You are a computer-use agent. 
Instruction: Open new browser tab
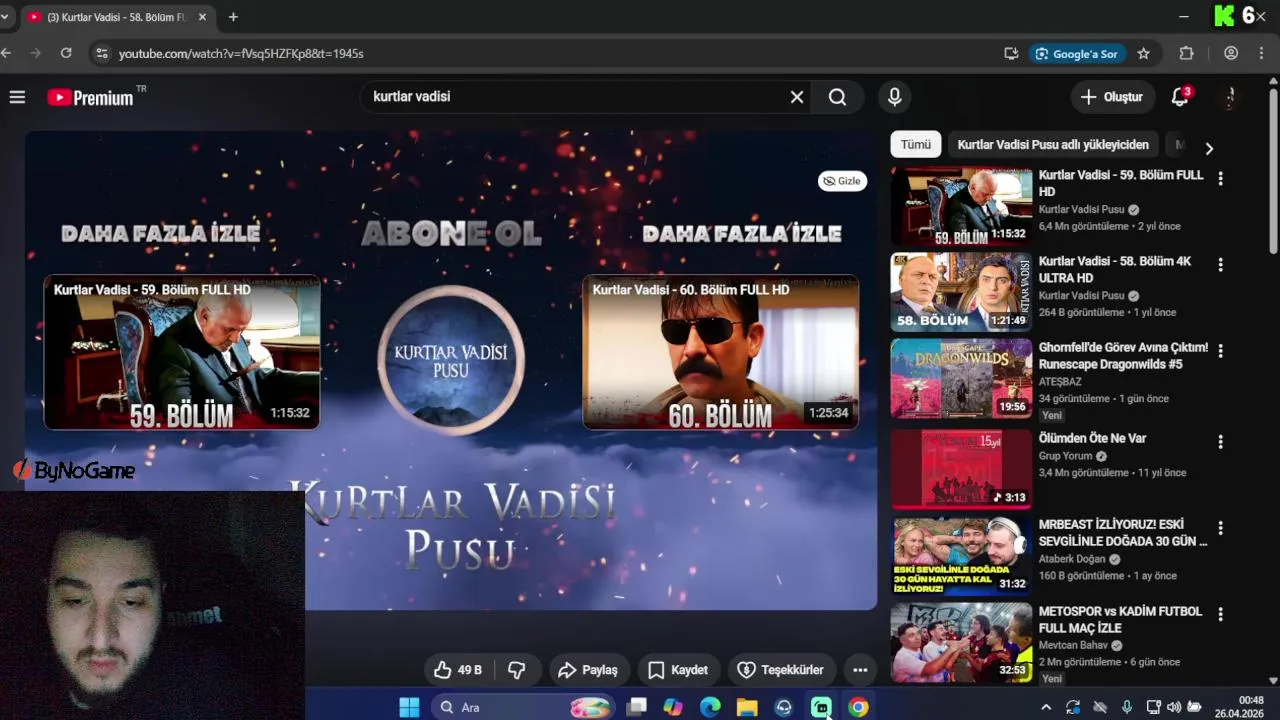233,17
